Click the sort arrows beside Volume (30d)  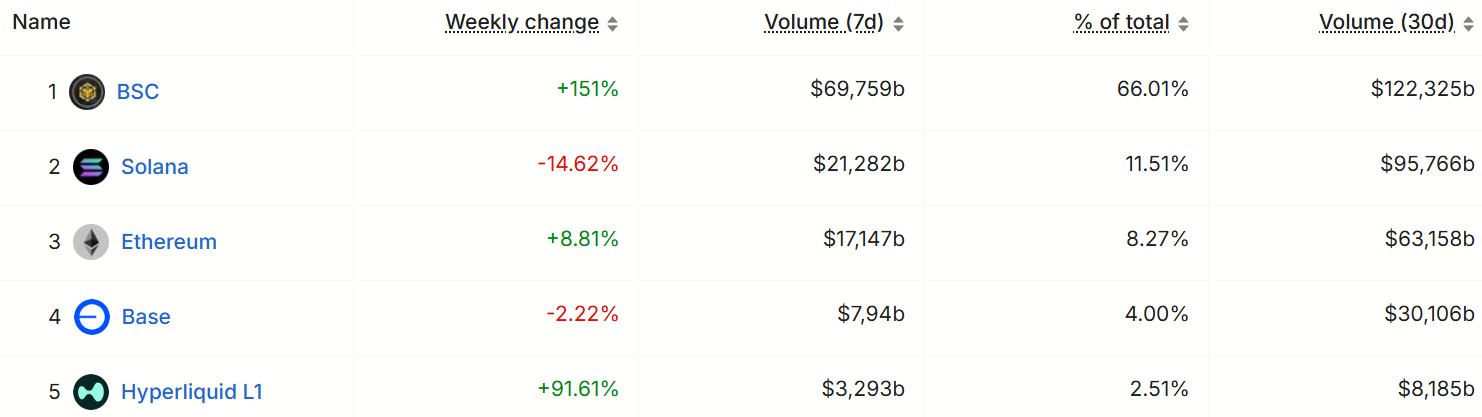coord(1468,24)
